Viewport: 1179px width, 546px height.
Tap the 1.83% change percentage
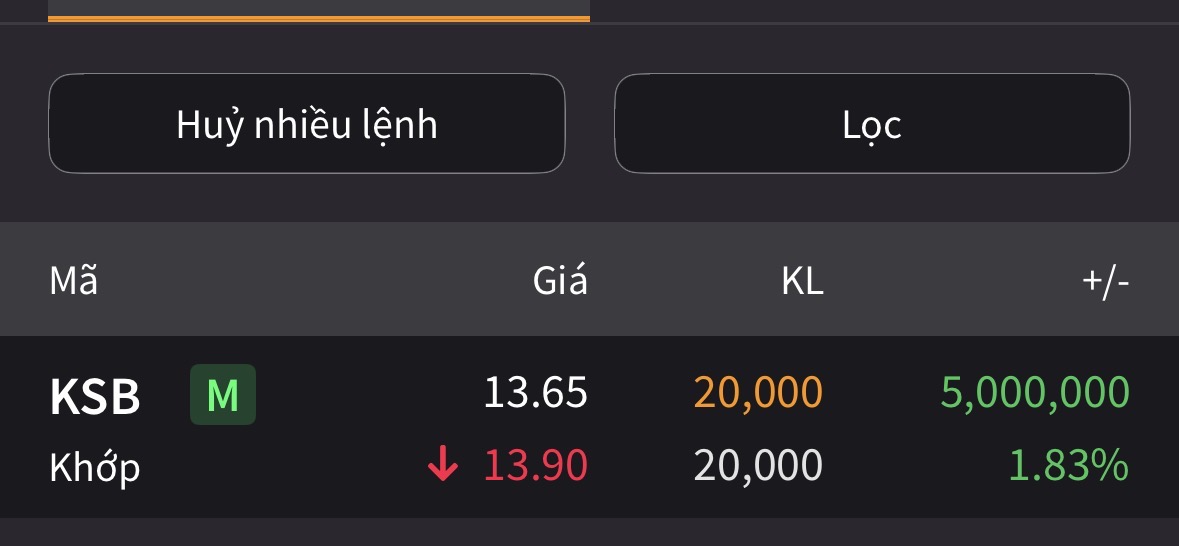pyautogui.click(x=1068, y=465)
